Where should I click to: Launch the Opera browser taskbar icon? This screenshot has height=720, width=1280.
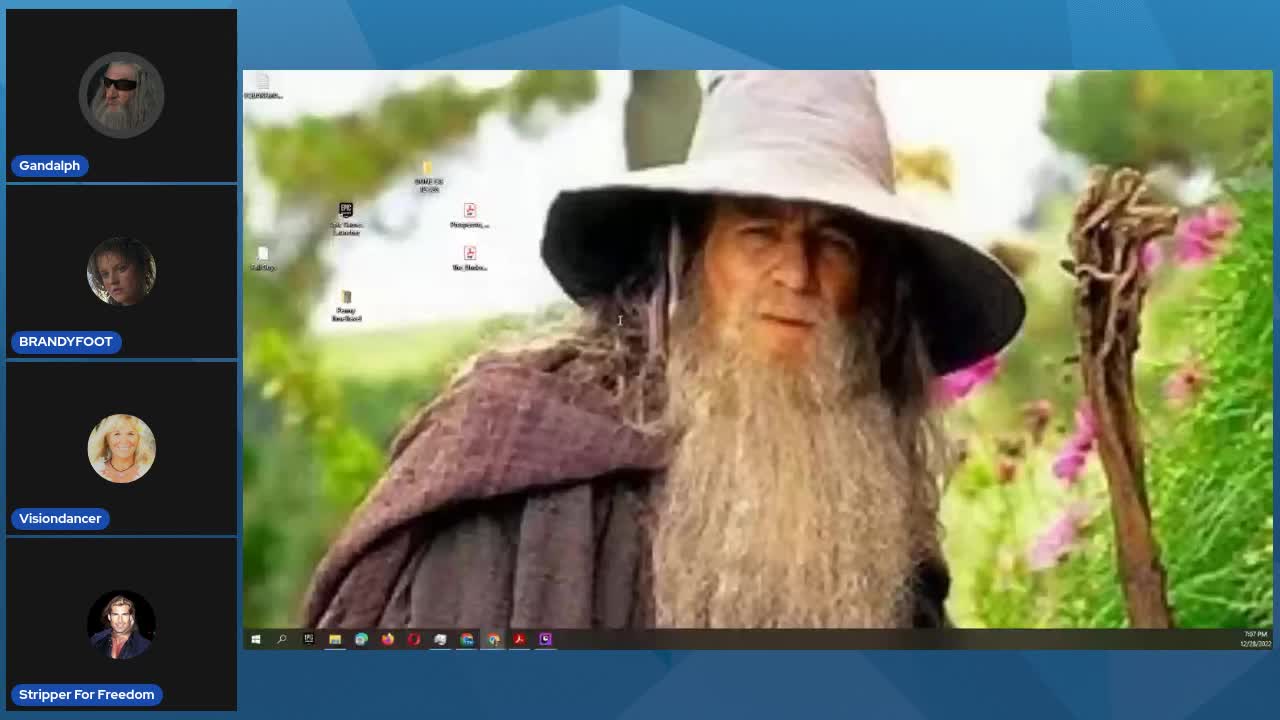pyautogui.click(x=414, y=639)
